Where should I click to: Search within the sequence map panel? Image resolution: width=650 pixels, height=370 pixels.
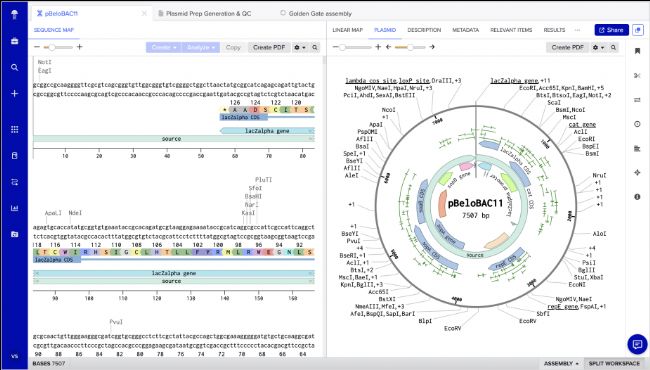click(x=315, y=48)
